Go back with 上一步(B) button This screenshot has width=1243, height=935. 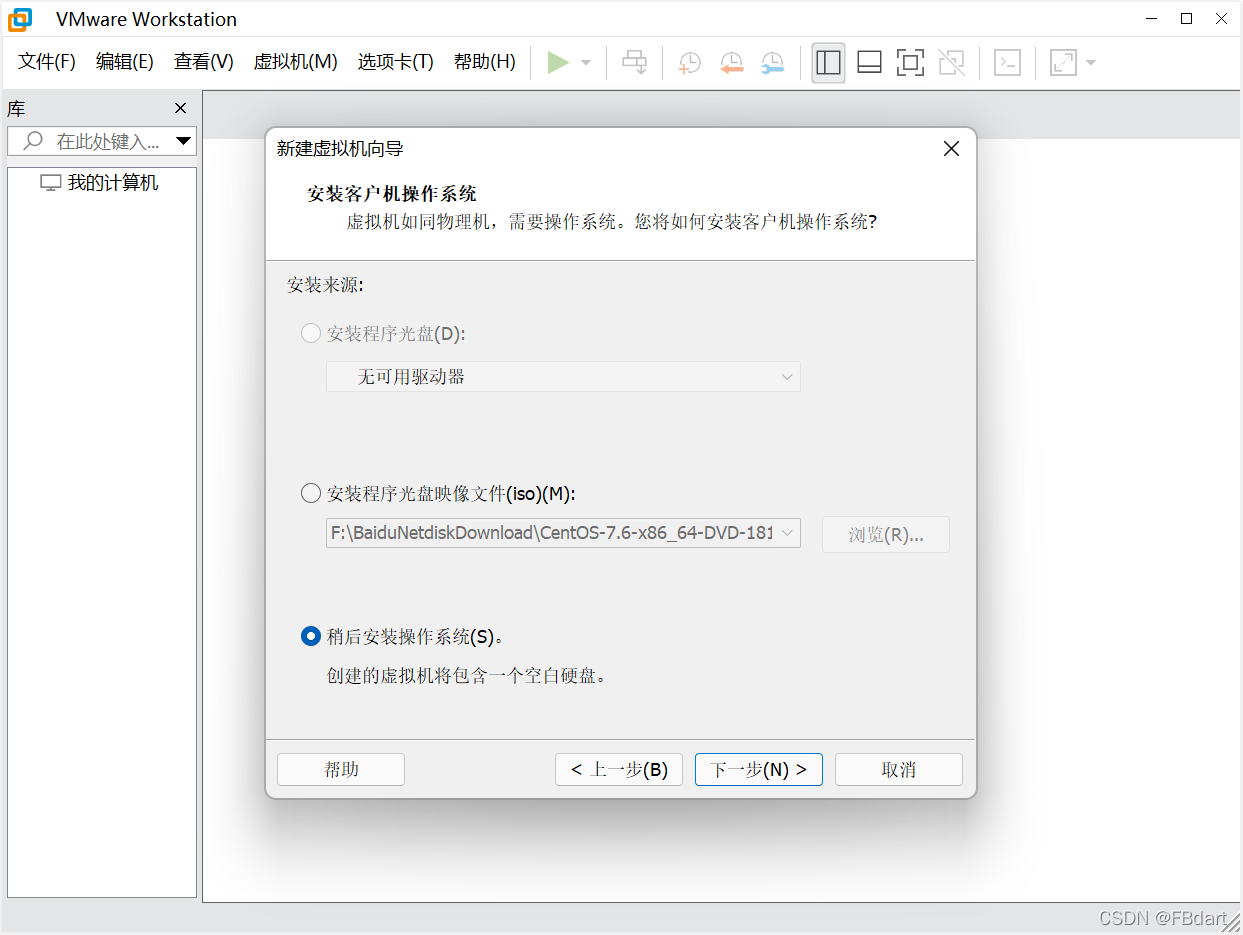coord(619,770)
